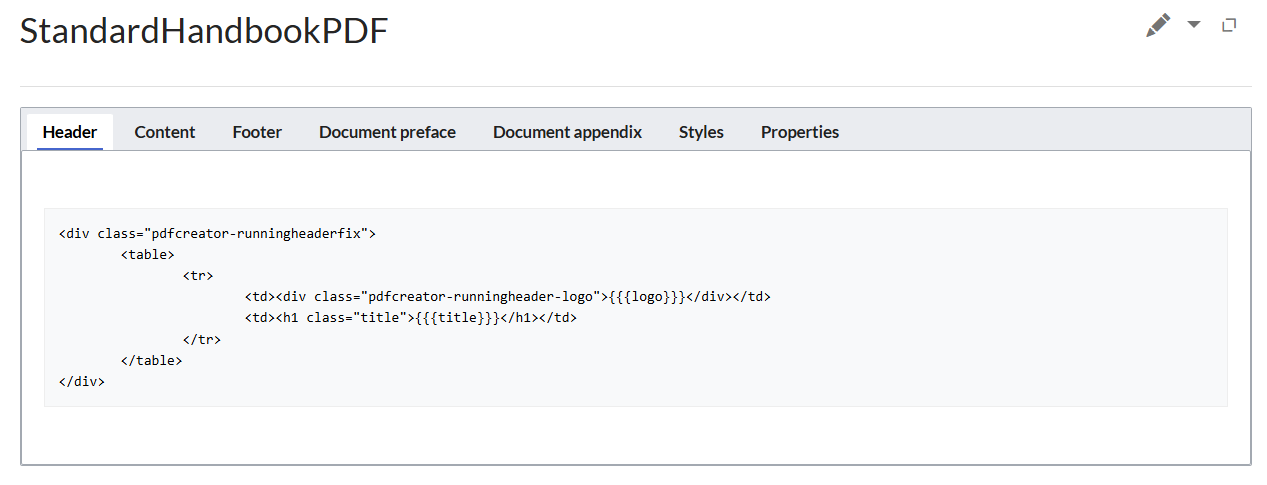Open the Properties tab

[799, 132]
